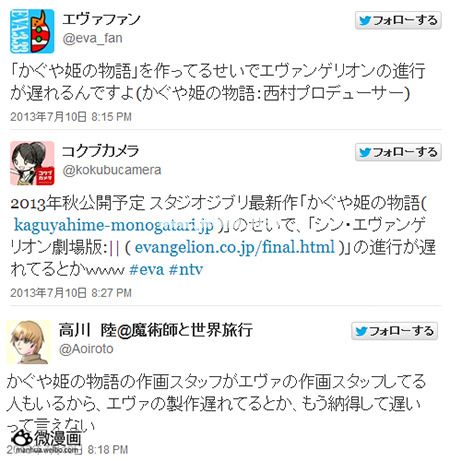Follow the @eva_fan account
Viewport: 450px width, 461px height.
click(398, 21)
